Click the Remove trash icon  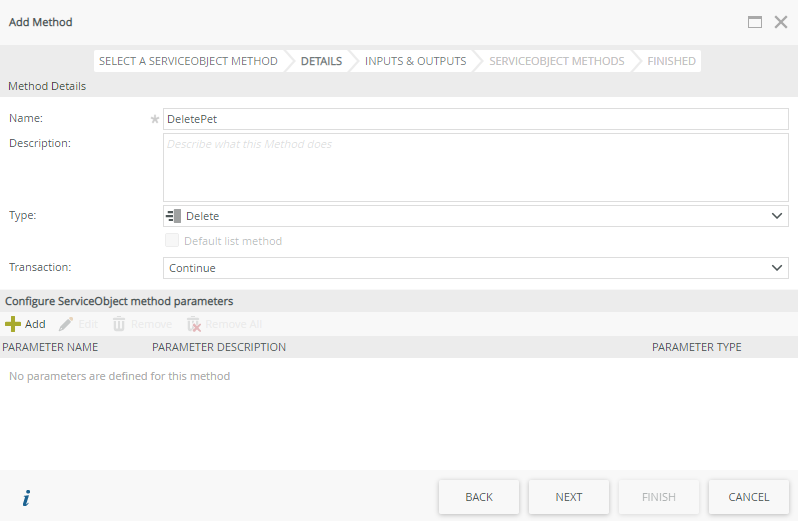(119, 324)
